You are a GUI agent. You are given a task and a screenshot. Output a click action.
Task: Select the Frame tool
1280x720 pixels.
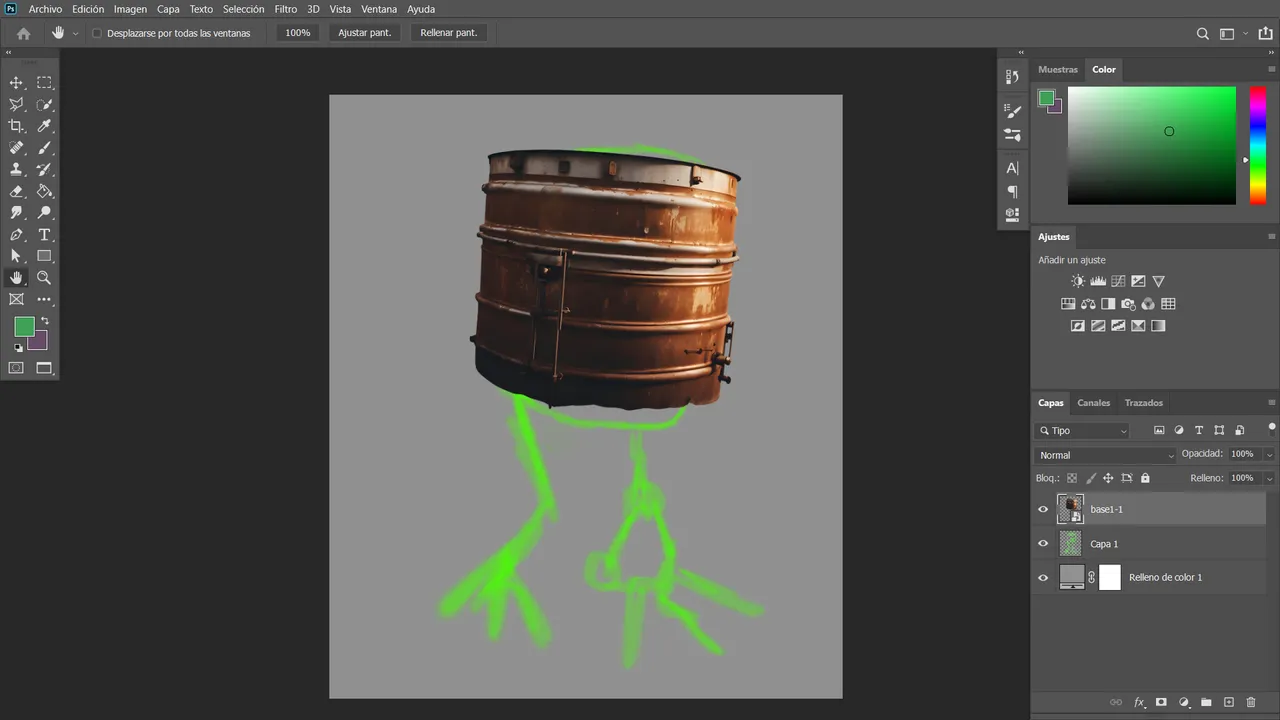pyautogui.click(x=16, y=299)
